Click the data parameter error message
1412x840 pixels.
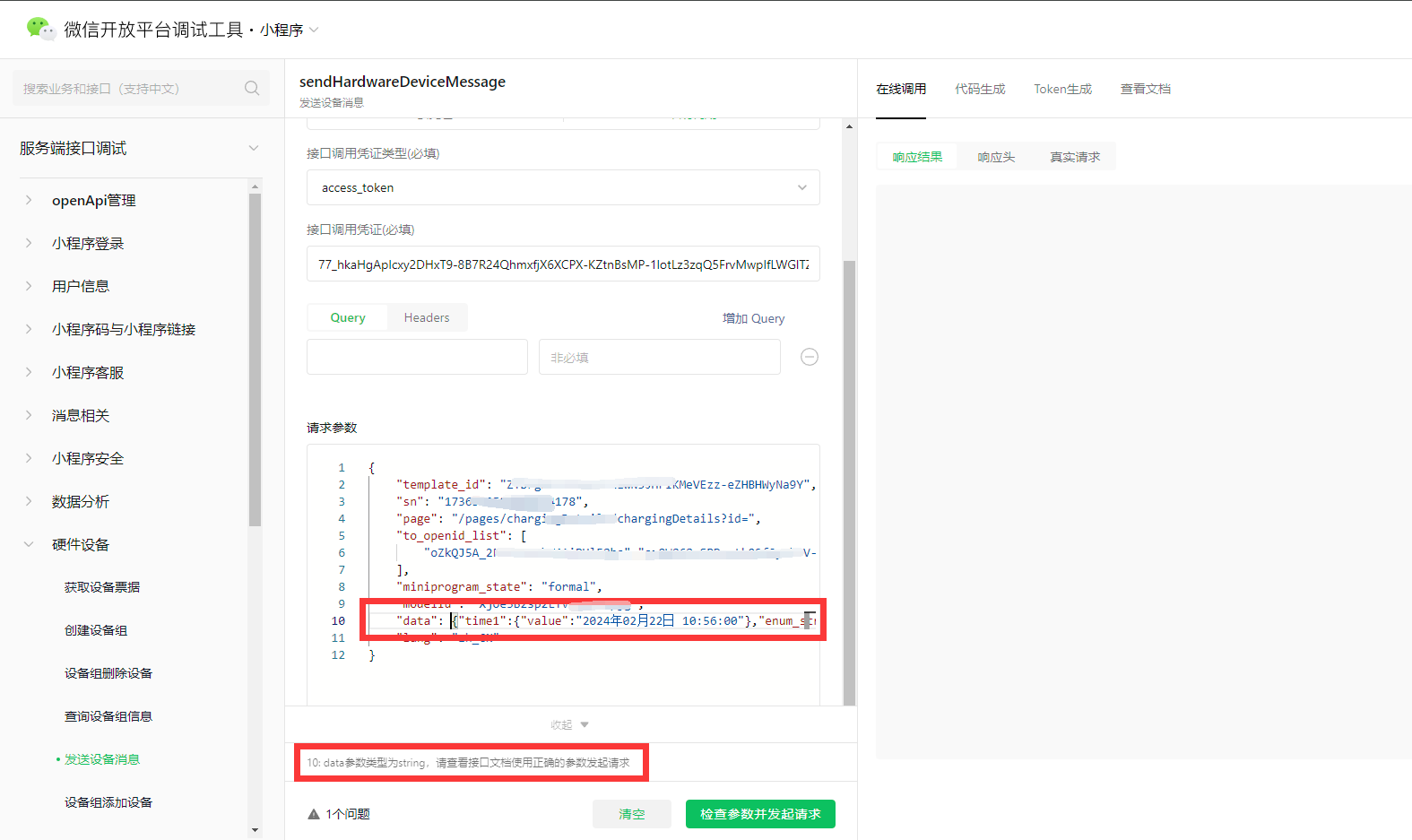tap(468, 763)
